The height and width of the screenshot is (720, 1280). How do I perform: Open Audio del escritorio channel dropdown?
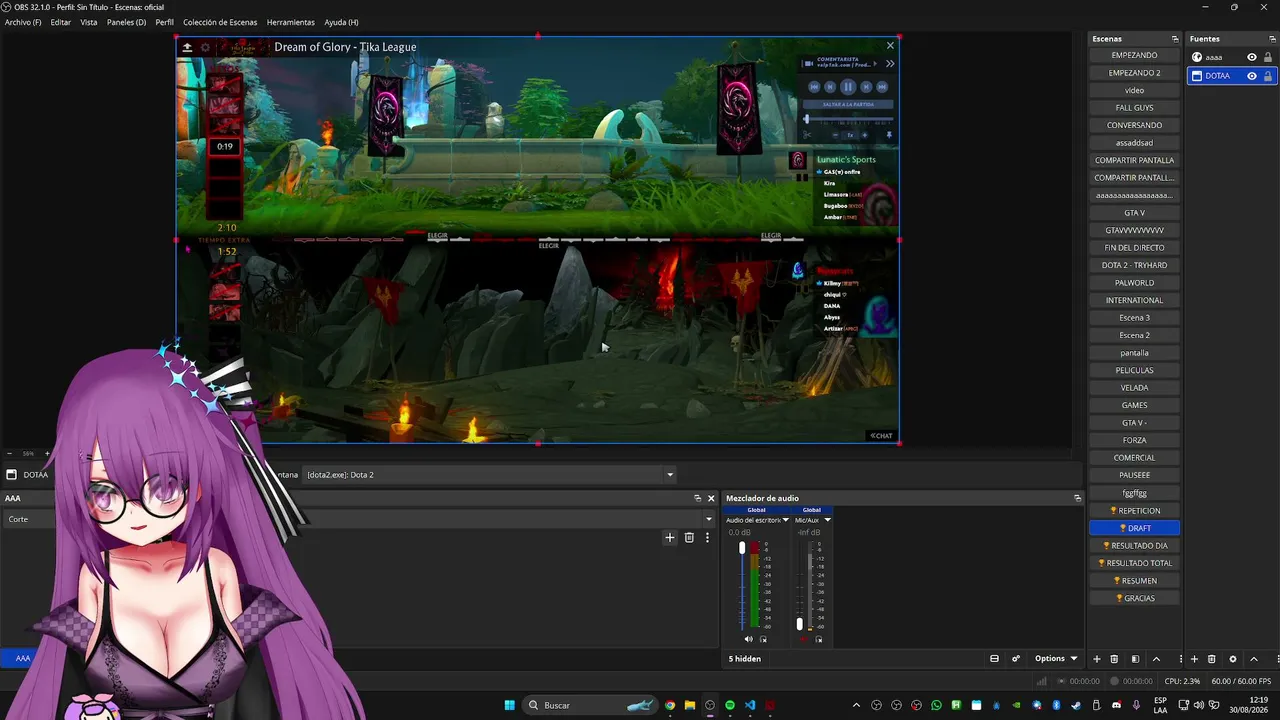785,520
